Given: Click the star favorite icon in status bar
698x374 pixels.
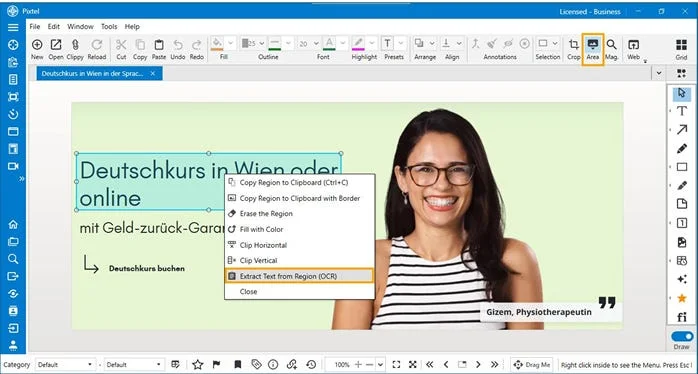Looking at the screenshot, I should click(x=198, y=365).
